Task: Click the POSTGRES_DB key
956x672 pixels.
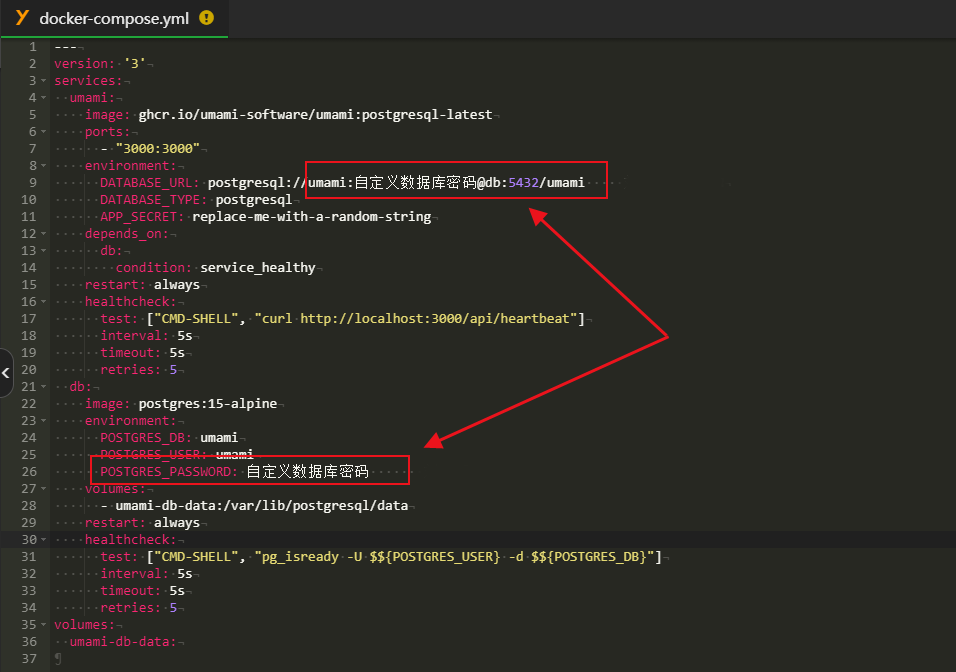Action: 146,438
